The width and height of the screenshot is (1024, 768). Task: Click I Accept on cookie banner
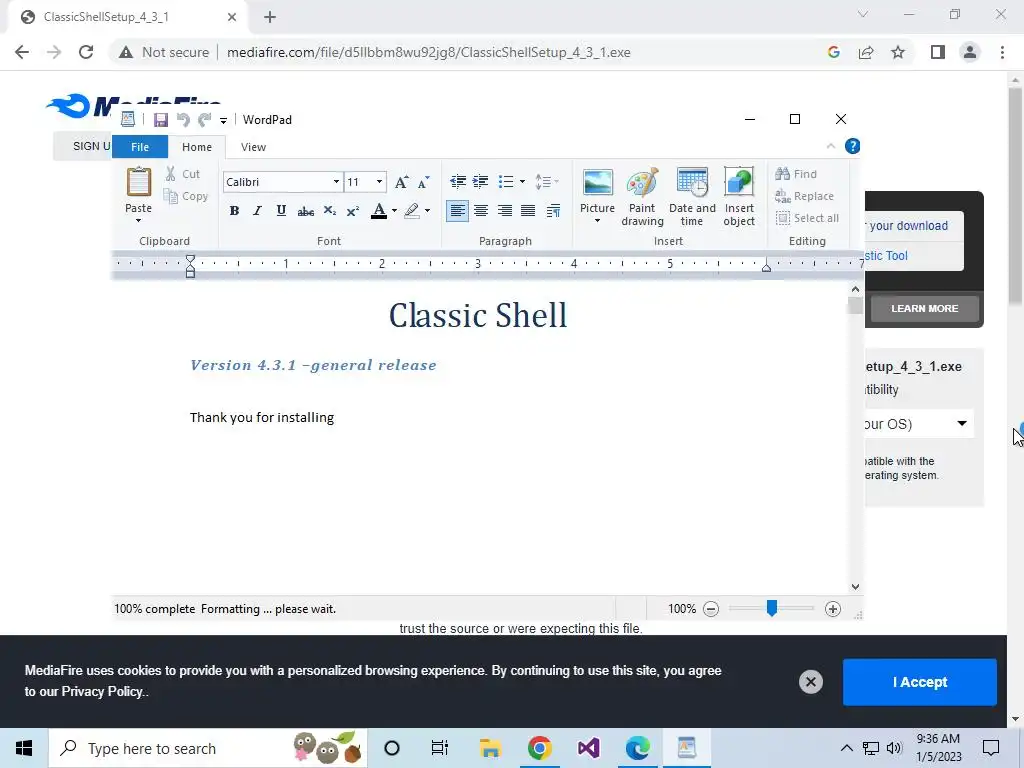point(920,682)
